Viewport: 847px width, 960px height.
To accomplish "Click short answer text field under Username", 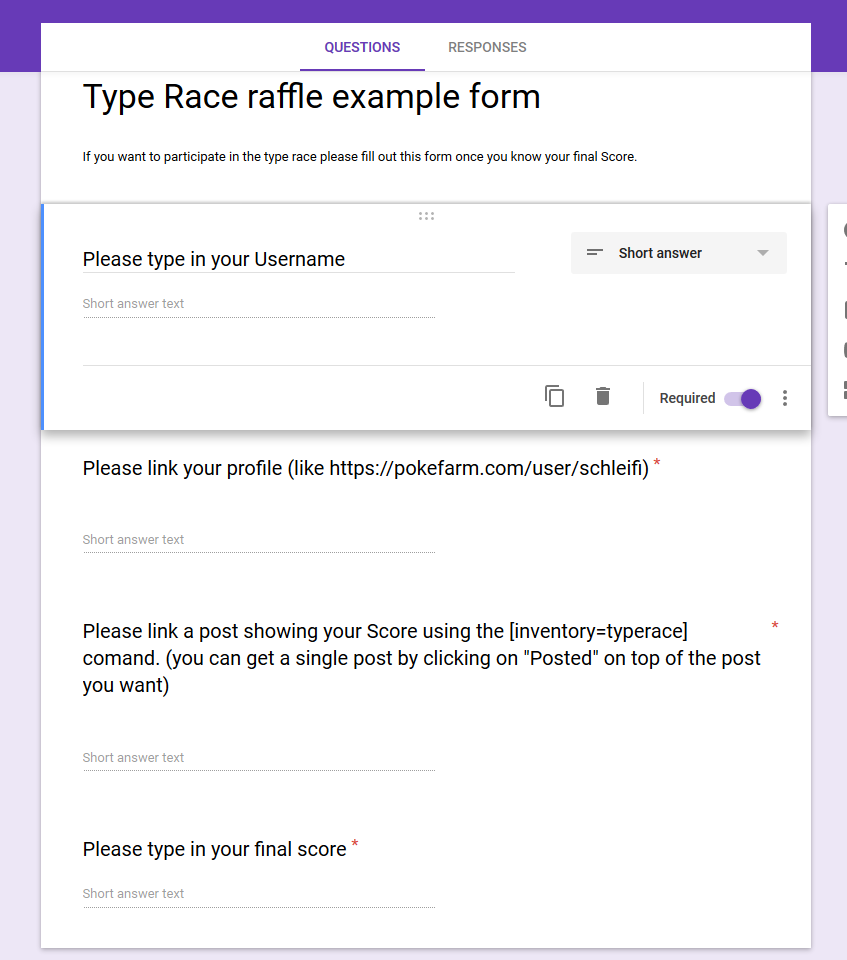I will point(258,304).
